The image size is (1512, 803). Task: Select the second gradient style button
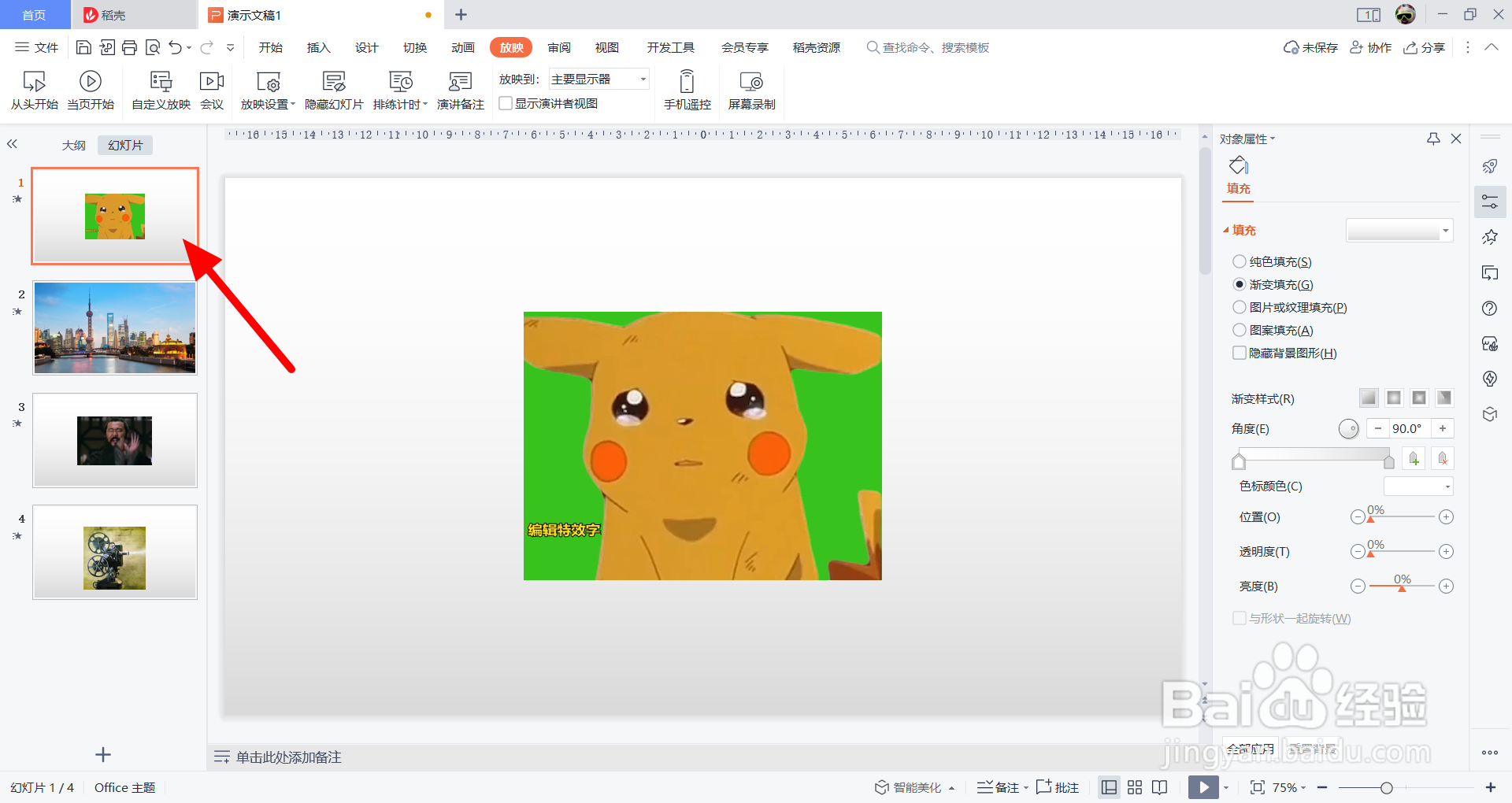pyautogui.click(x=1394, y=398)
